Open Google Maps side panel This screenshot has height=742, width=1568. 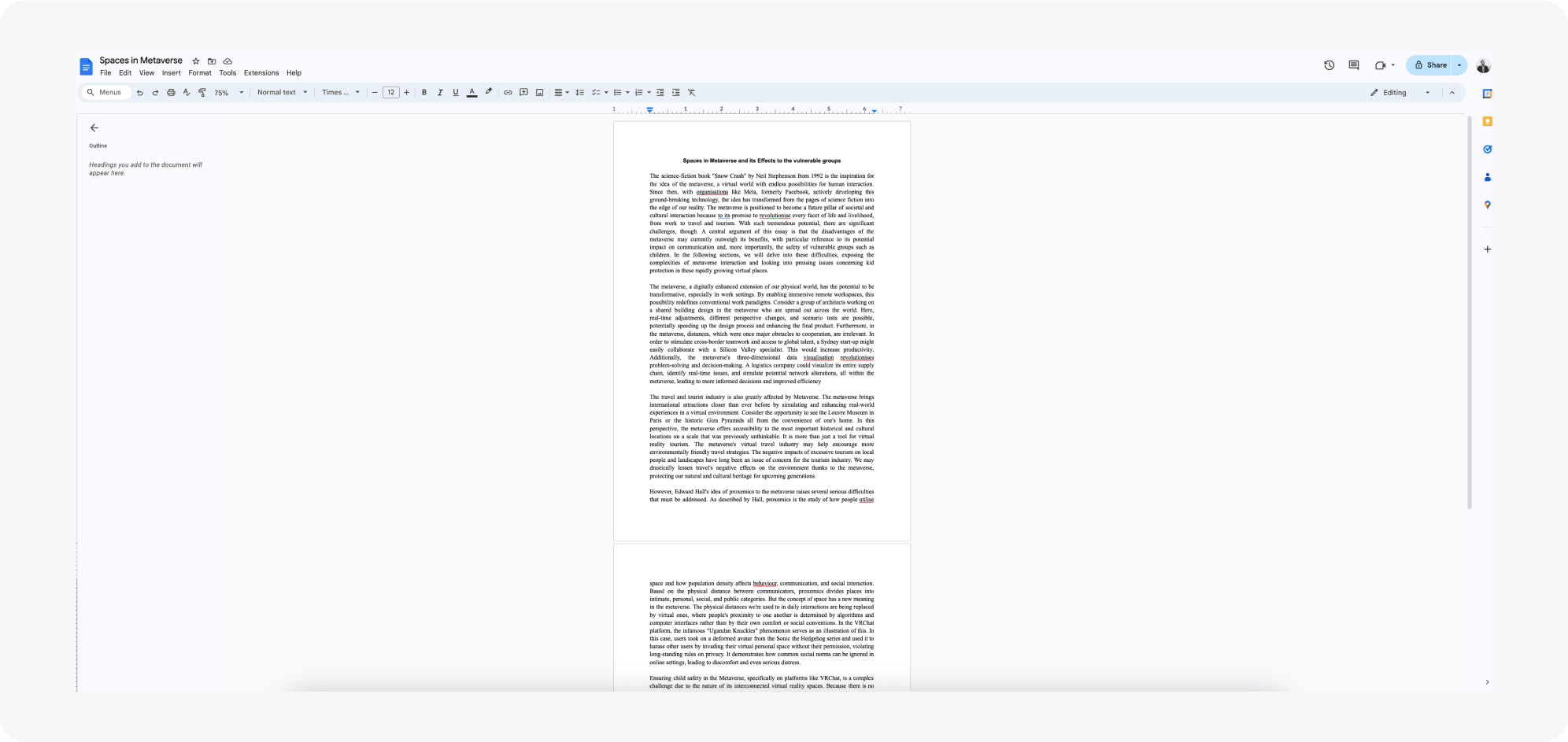pos(1487,205)
